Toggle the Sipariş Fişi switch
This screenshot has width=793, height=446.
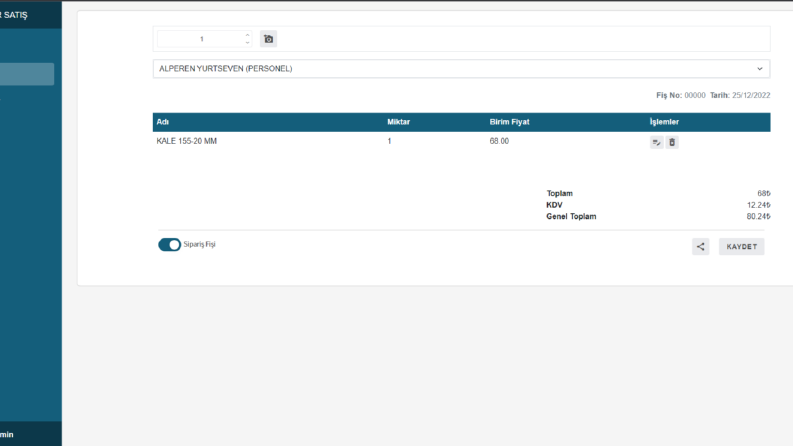(x=169, y=245)
